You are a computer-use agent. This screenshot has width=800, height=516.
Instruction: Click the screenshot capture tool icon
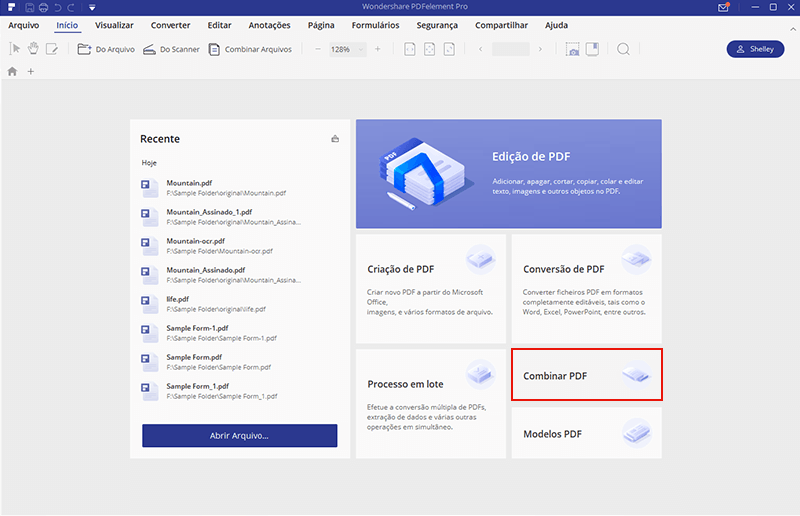pyautogui.click(x=573, y=49)
